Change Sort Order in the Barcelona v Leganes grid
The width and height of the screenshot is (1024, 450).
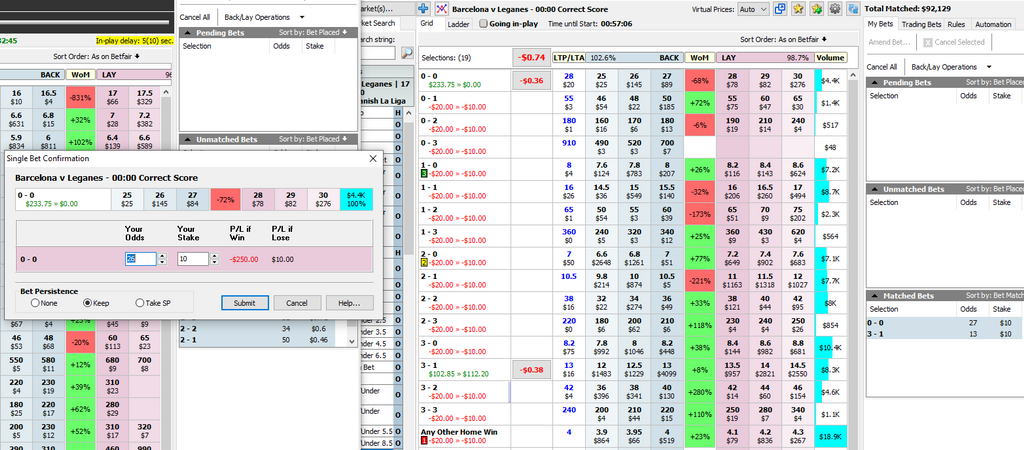(x=783, y=39)
